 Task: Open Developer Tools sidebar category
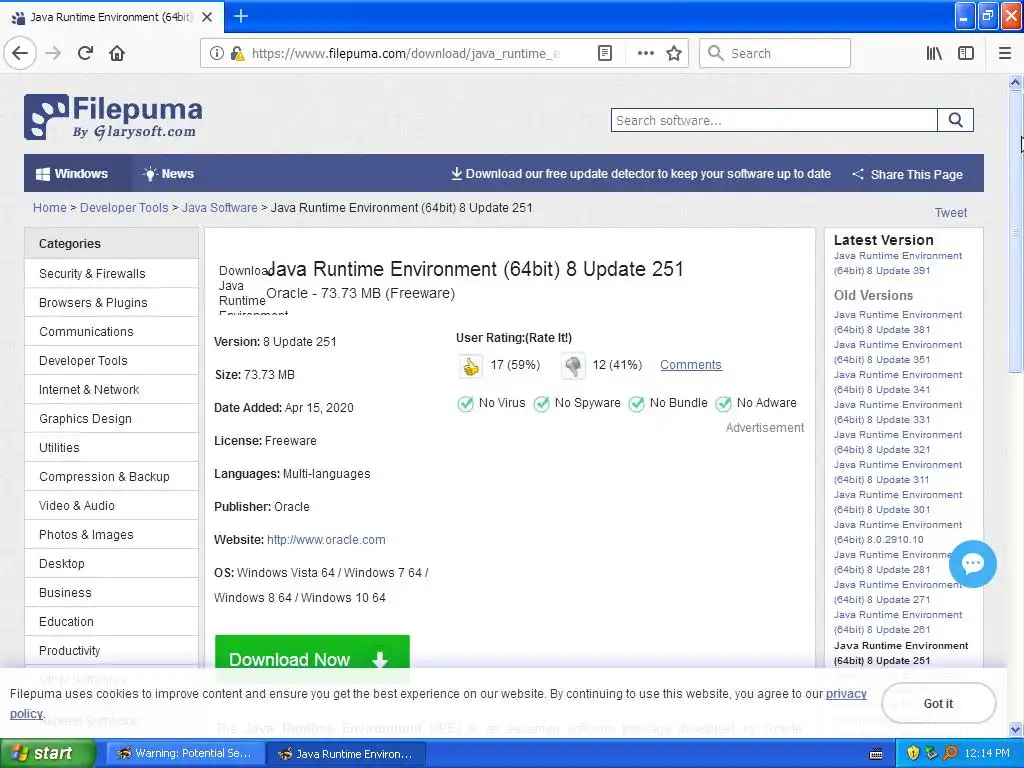pyautogui.click(x=111, y=360)
